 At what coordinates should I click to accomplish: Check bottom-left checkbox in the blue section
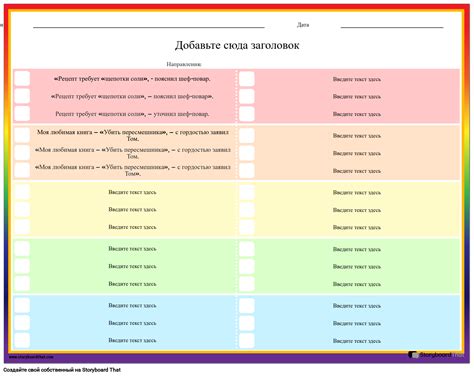click(22, 340)
